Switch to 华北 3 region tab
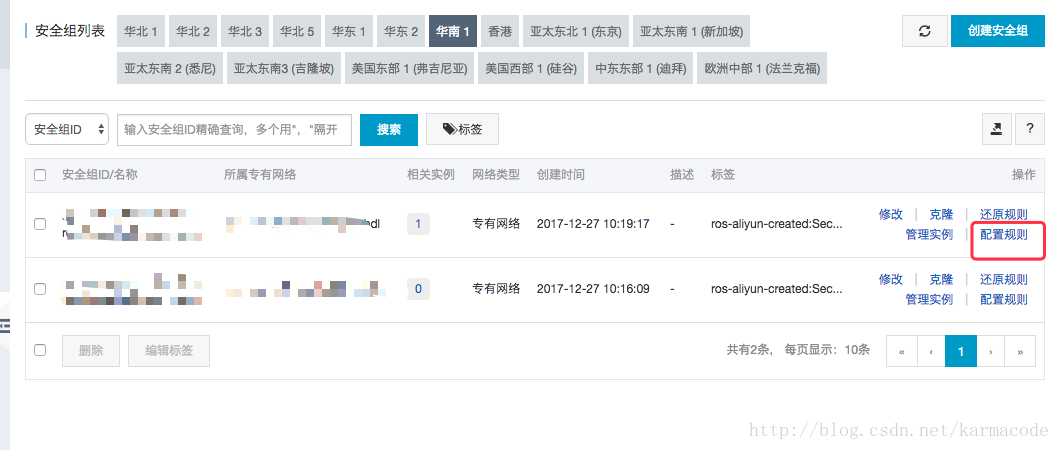The width and height of the screenshot is (1060, 450). pos(245,31)
